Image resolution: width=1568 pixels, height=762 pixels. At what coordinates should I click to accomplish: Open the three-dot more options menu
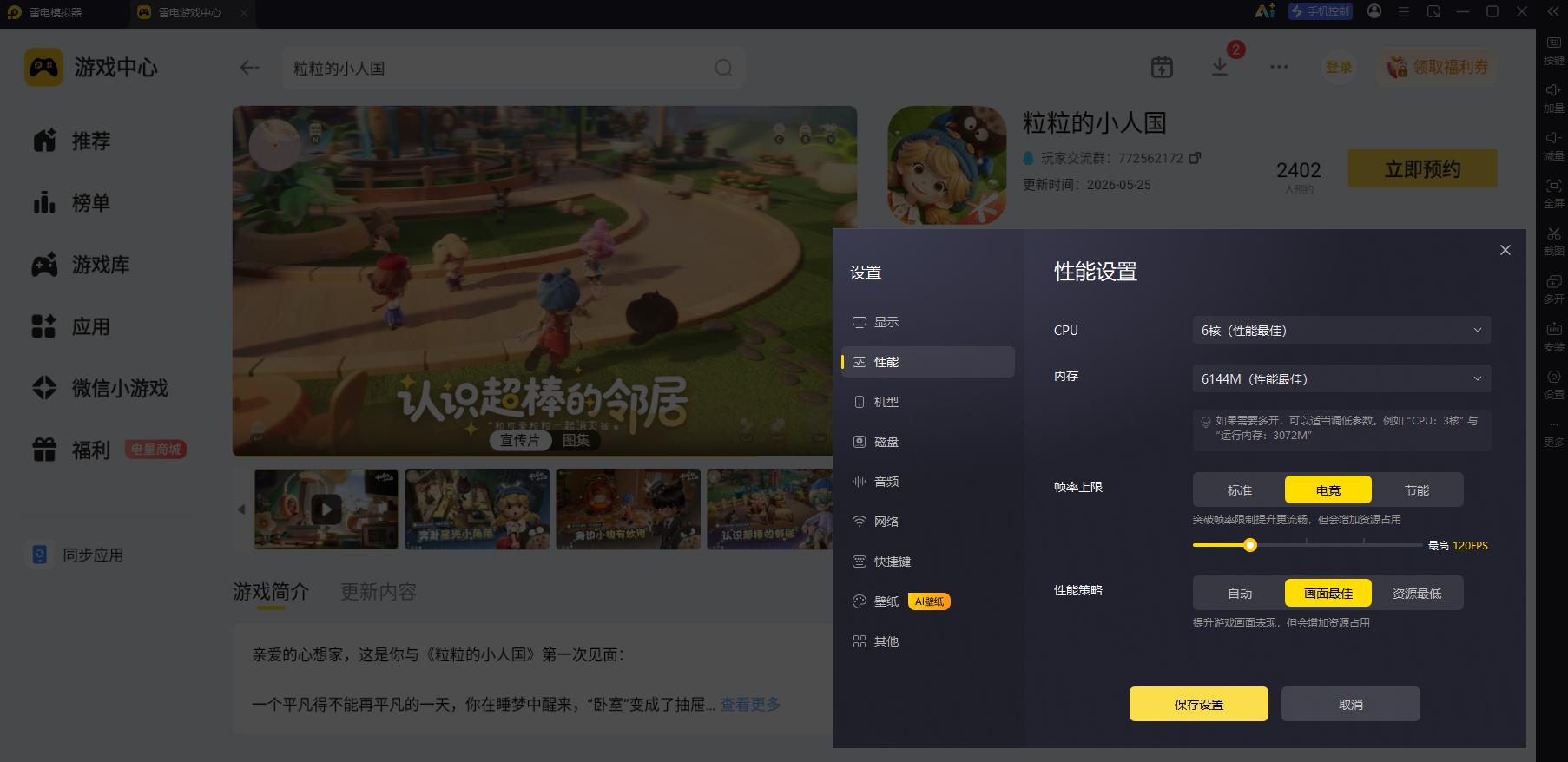point(1279,67)
